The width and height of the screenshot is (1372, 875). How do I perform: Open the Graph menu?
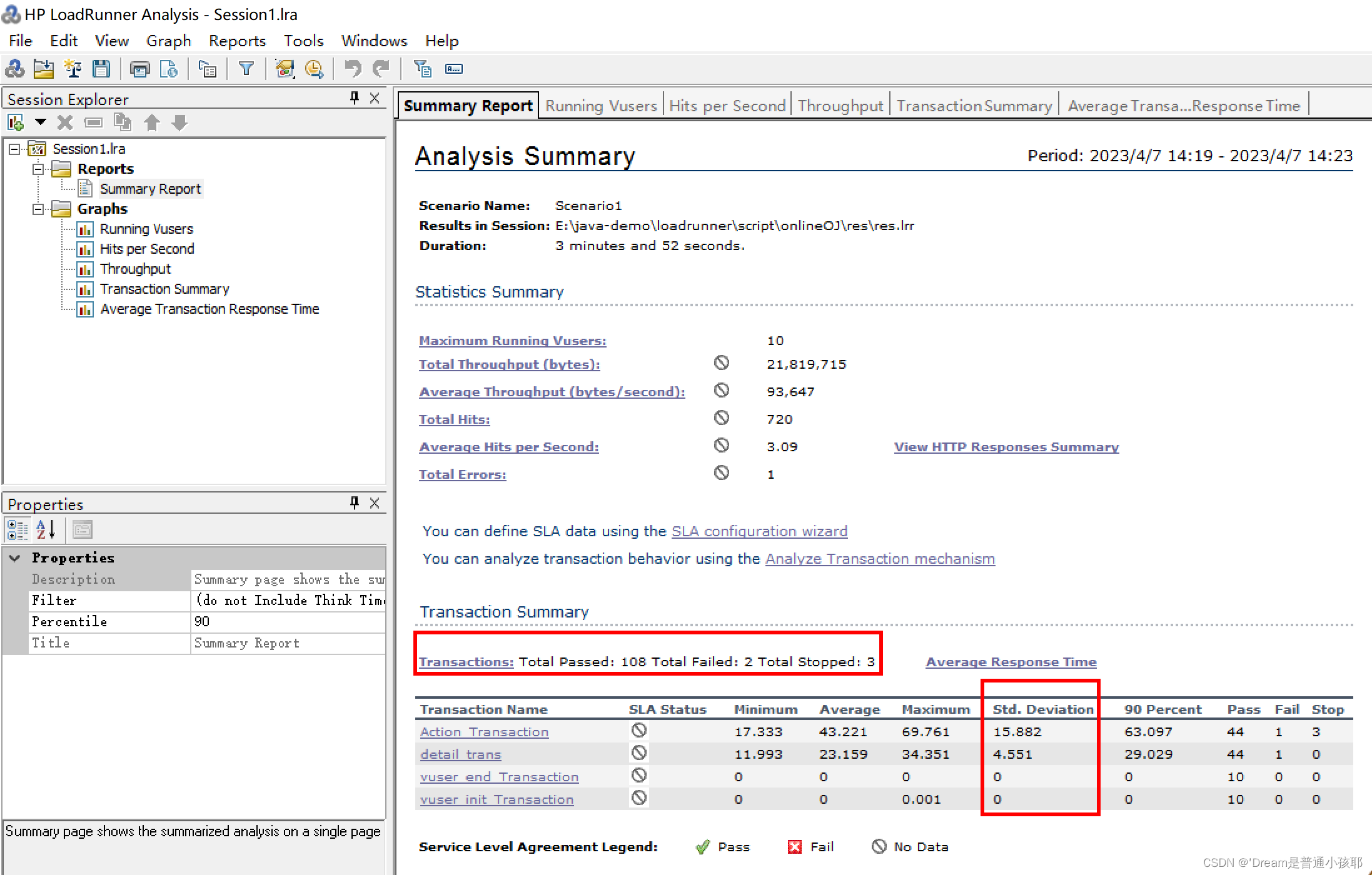coord(168,41)
